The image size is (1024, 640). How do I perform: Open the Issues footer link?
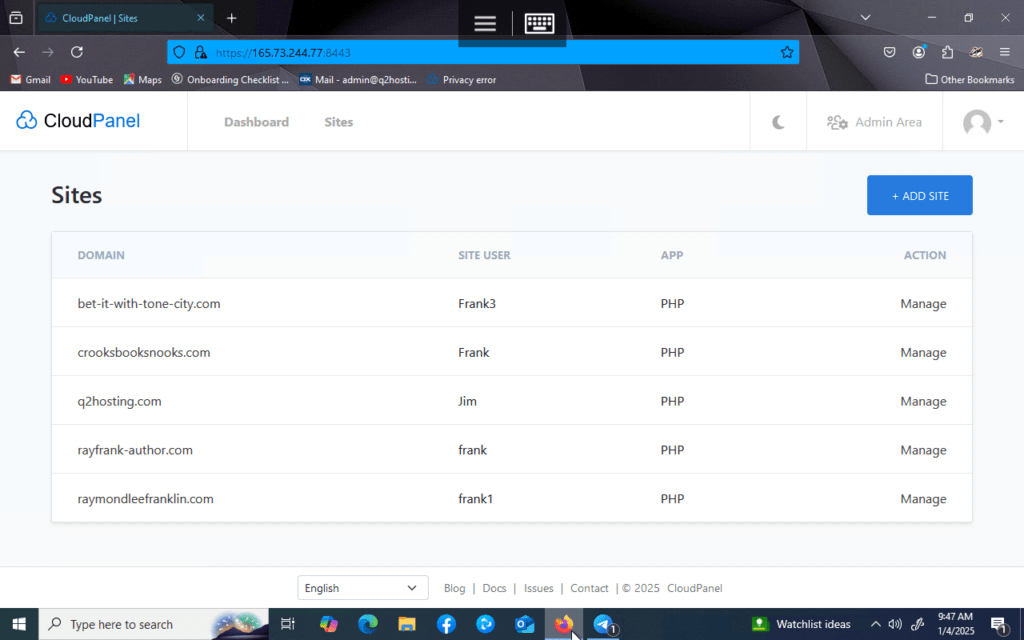click(x=539, y=588)
